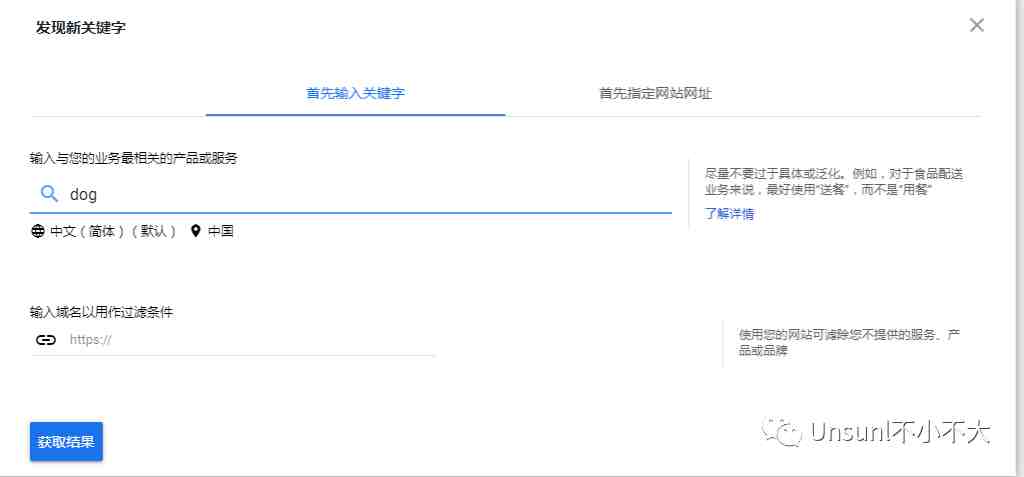Screen dimensions: 1024x477
Task: Click the chain link icon
Action: (46, 340)
